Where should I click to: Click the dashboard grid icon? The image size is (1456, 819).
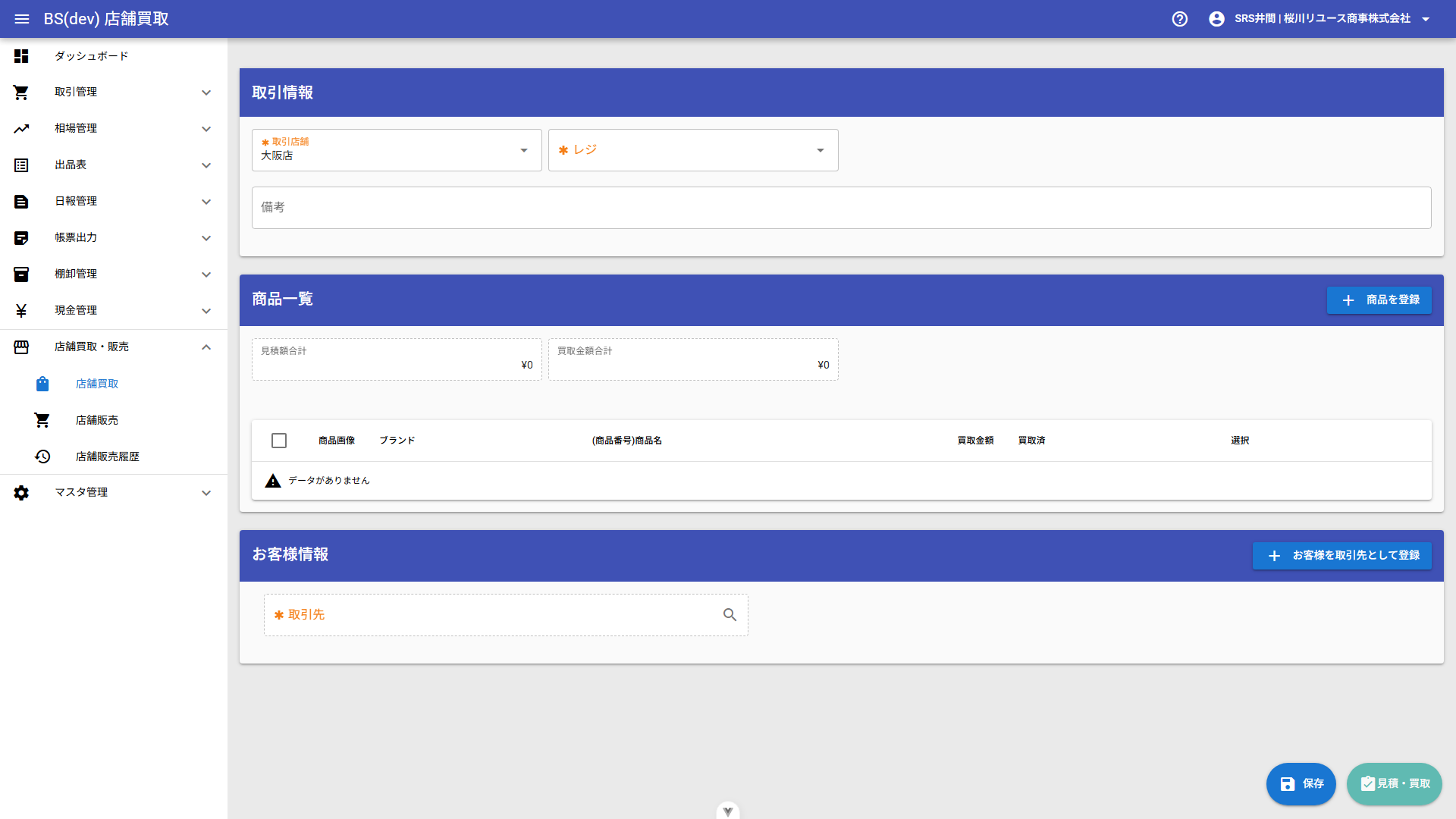[21, 56]
